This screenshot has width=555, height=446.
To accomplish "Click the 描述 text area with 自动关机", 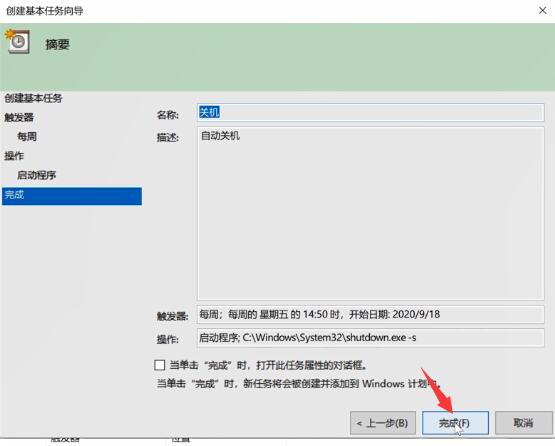I will (x=370, y=213).
